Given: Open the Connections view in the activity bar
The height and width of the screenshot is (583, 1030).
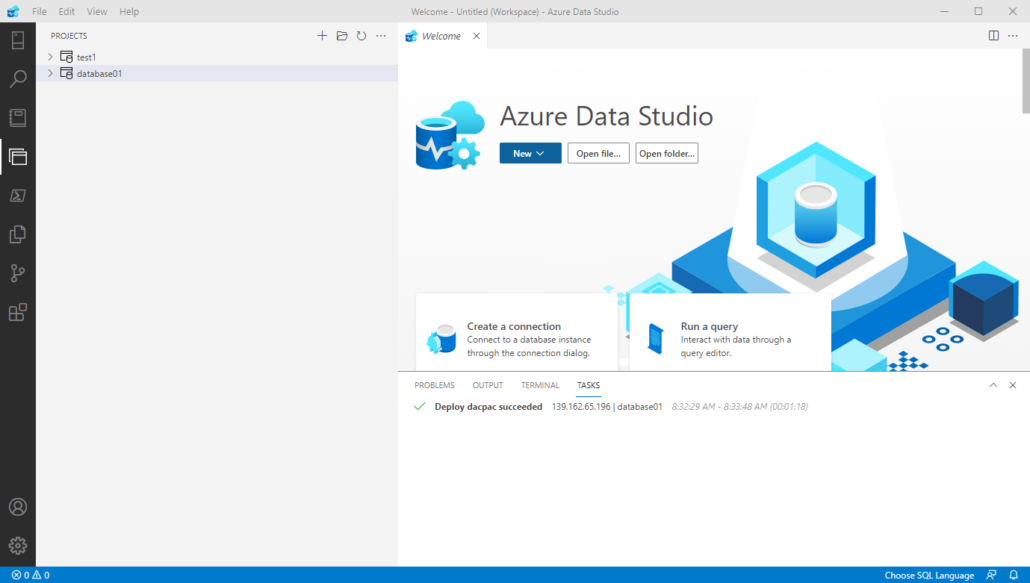Looking at the screenshot, I should point(17,40).
